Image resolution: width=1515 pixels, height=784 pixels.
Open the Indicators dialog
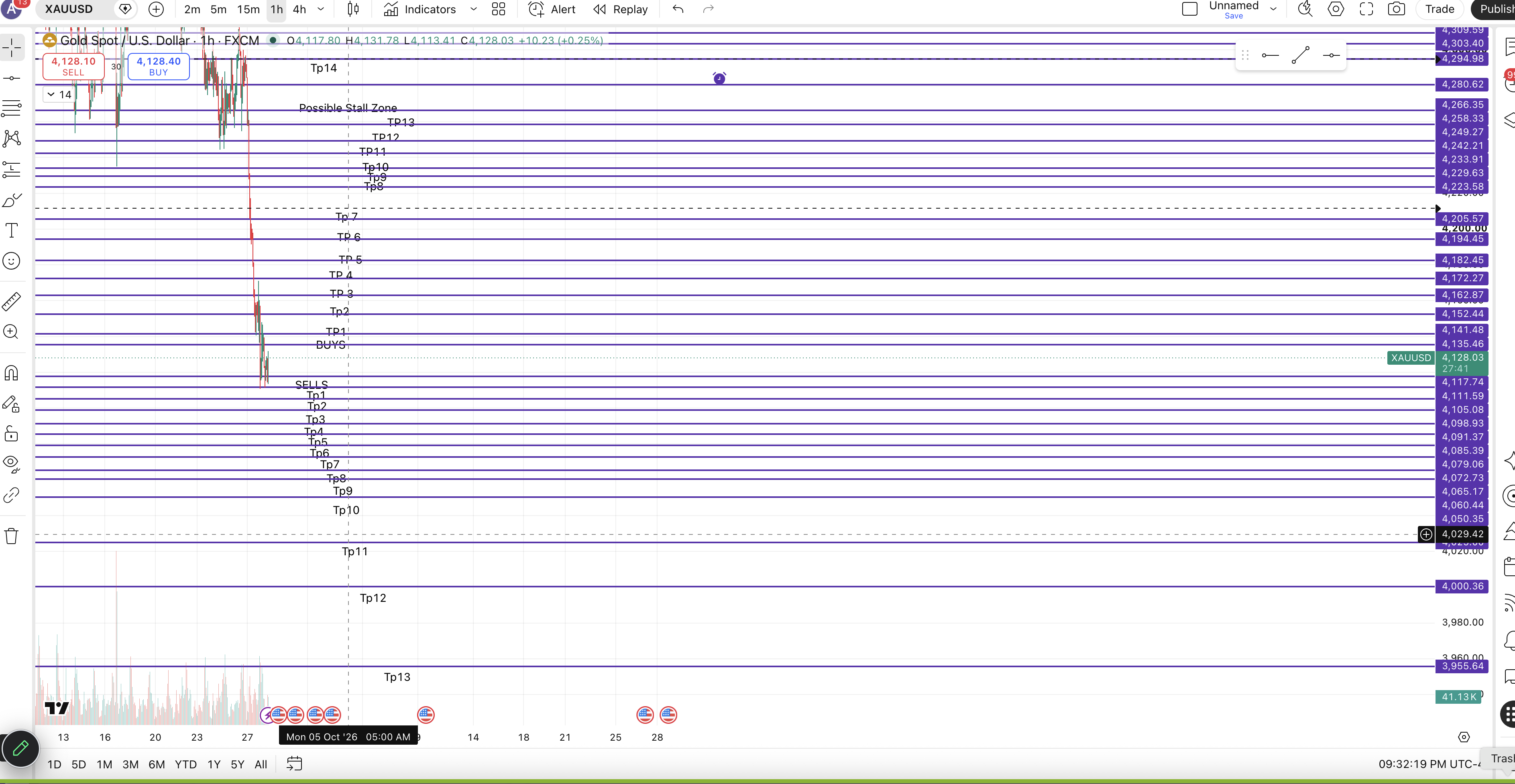coord(420,9)
